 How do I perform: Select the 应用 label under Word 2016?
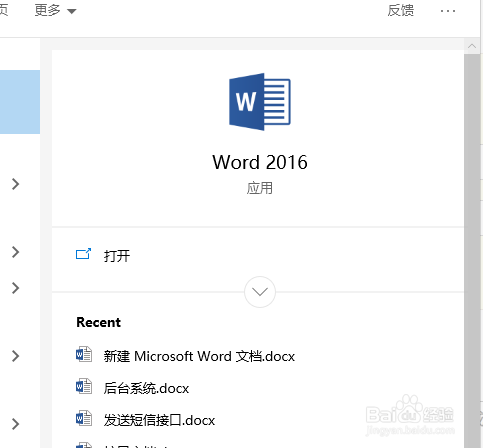pyautogui.click(x=260, y=188)
